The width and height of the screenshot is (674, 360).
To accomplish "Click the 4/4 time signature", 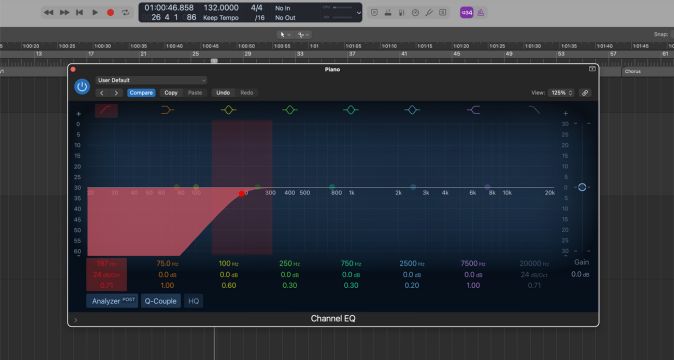I will pyautogui.click(x=257, y=8).
